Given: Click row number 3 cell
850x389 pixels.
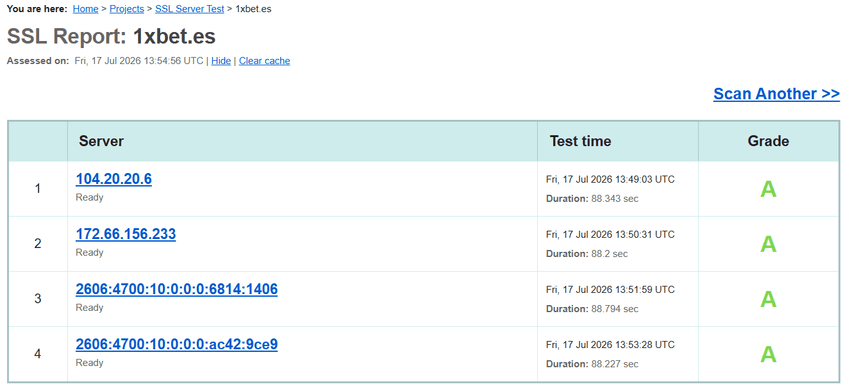Looking at the screenshot, I should 37,300.
